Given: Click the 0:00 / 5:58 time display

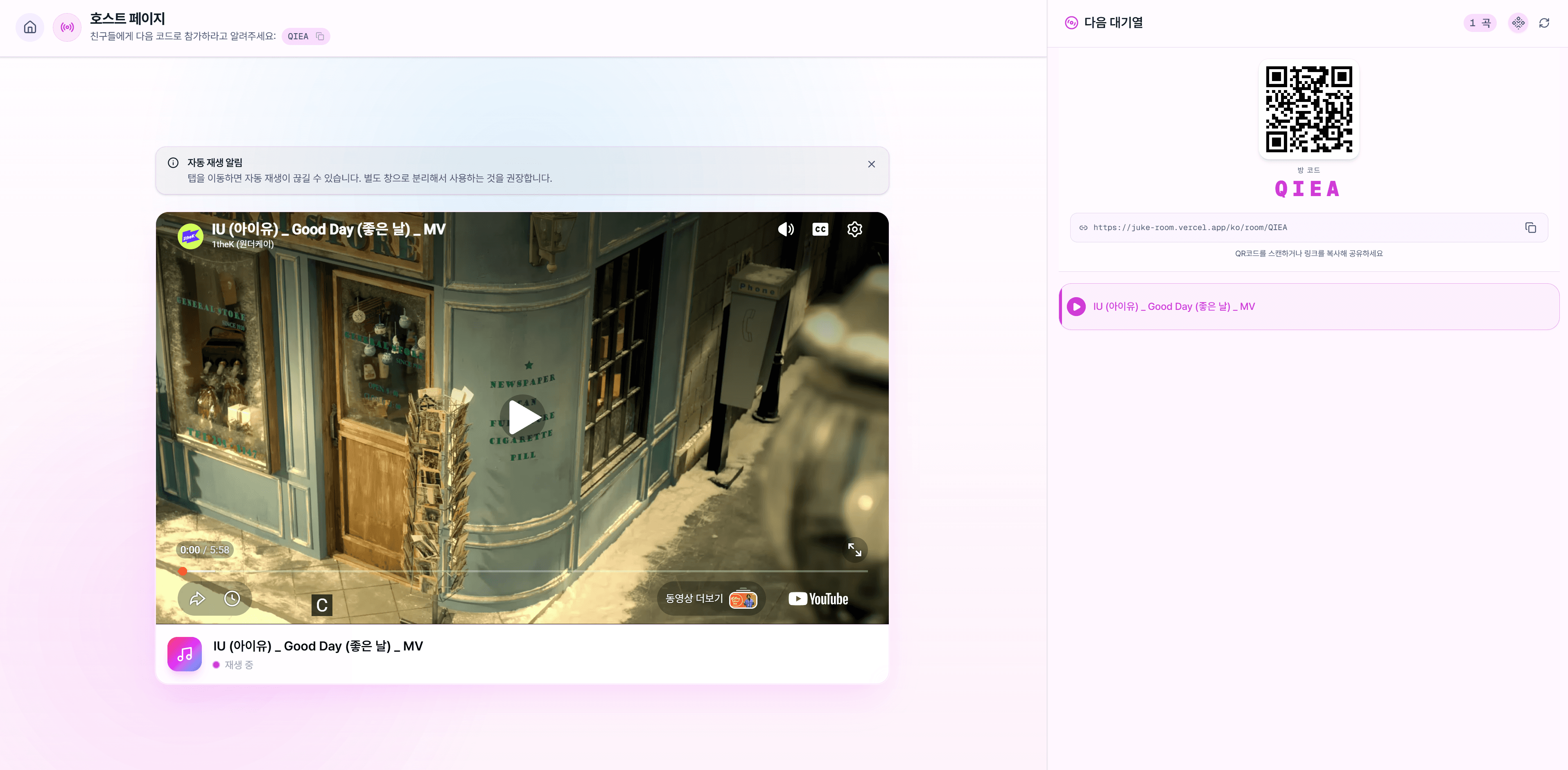Looking at the screenshot, I should 205,550.
